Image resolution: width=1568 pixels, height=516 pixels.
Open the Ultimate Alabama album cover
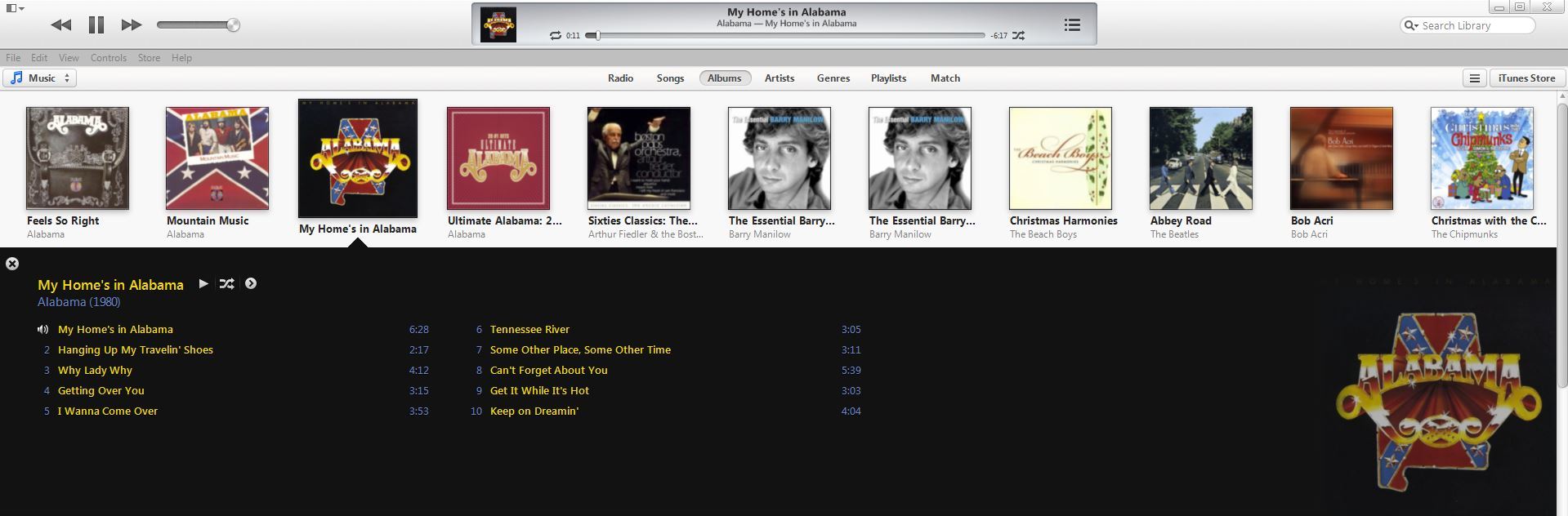pos(498,158)
